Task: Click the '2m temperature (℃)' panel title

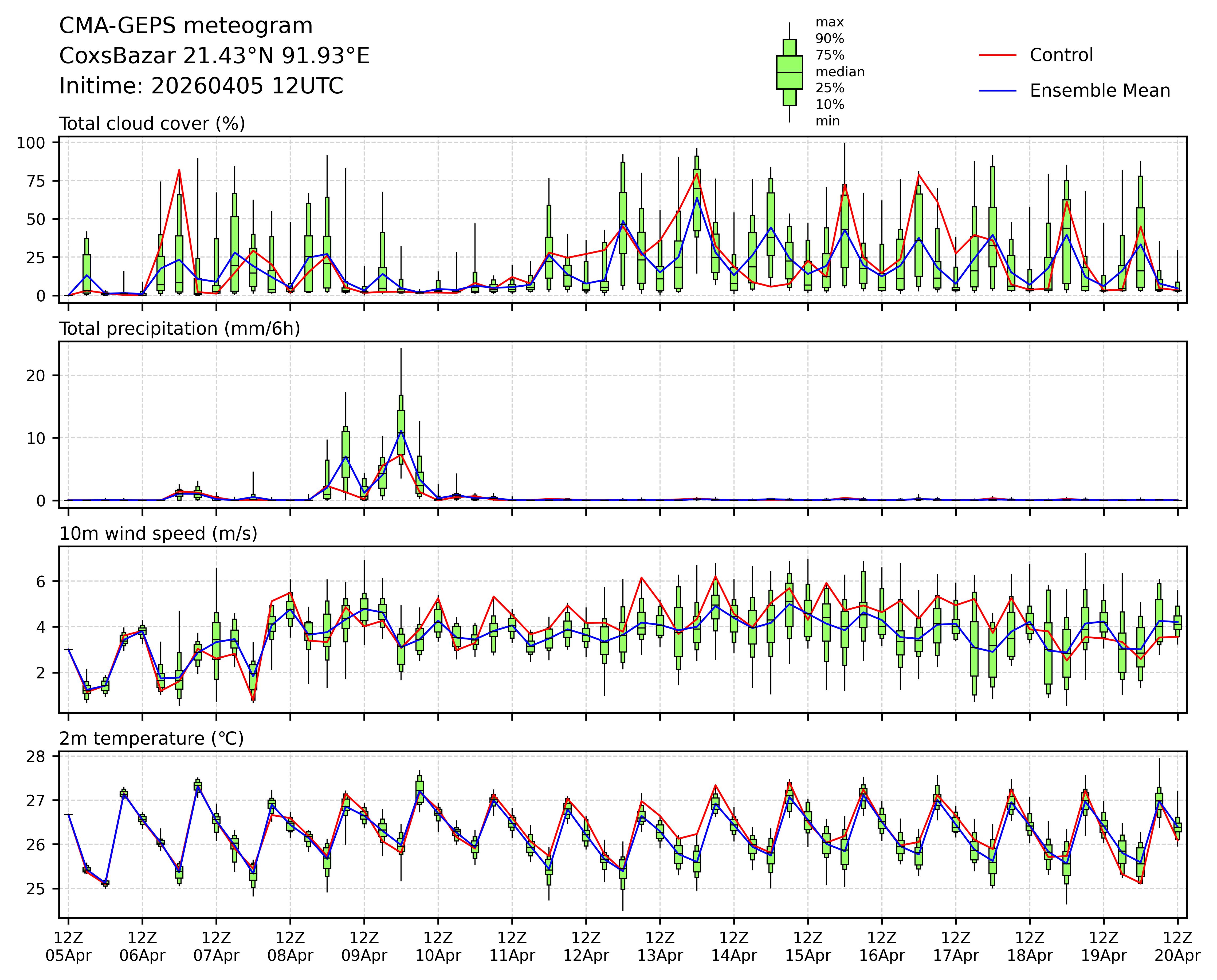Action: tap(151, 738)
